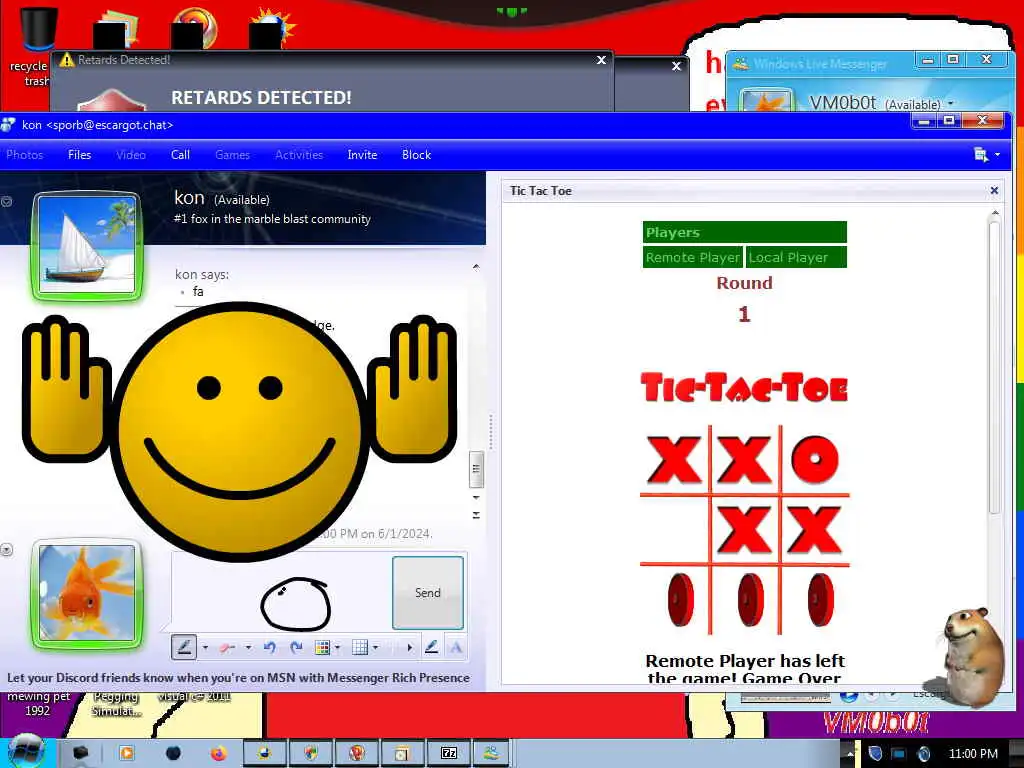
Task: Open the volume tray icon
Action: 923,754
